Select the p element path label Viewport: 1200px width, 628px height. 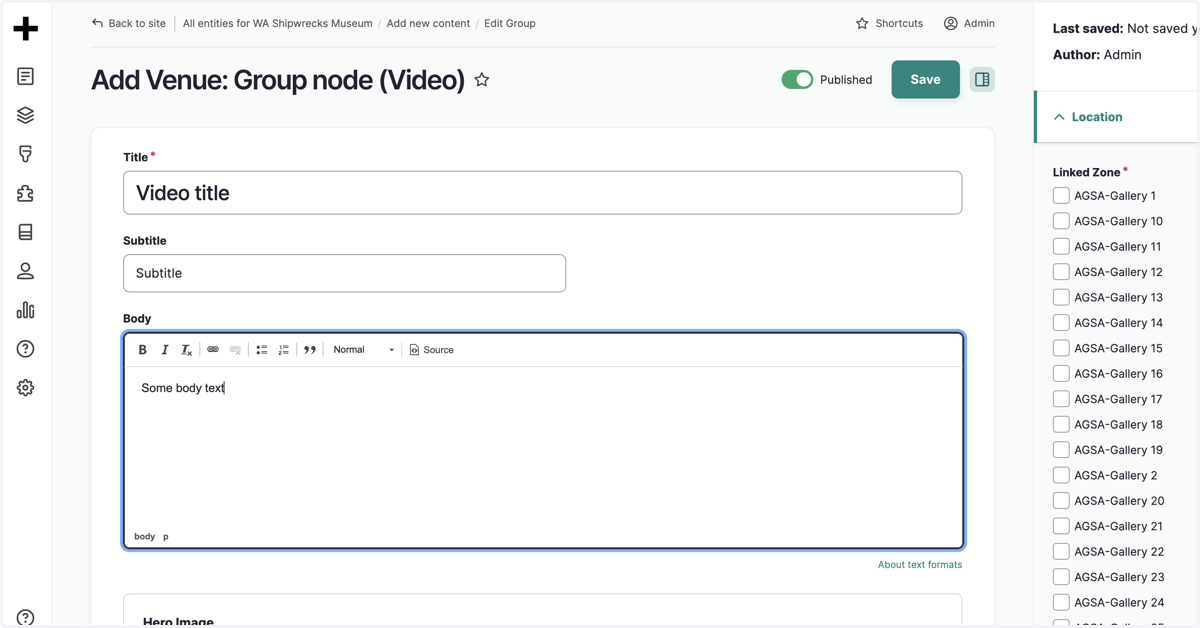[x=166, y=537]
